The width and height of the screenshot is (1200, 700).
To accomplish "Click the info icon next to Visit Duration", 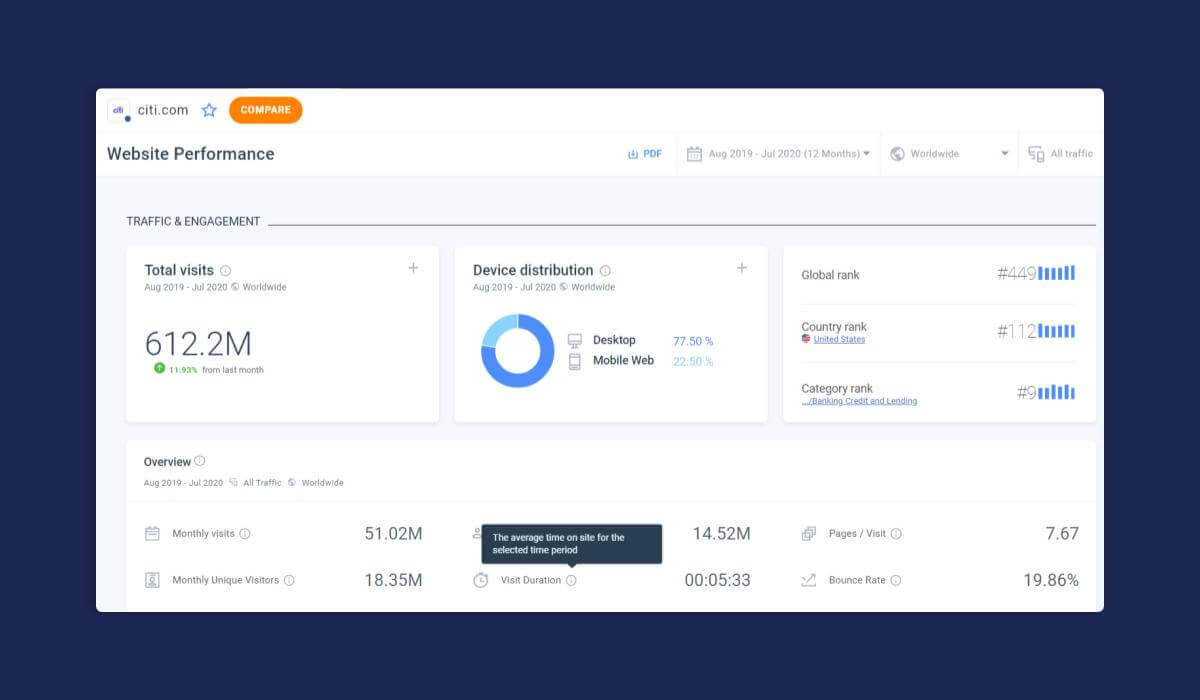I will pyautogui.click(x=571, y=580).
